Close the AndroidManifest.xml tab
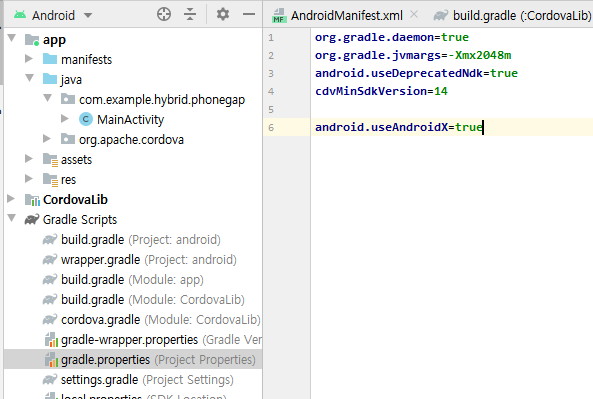This screenshot has width=593, height=399. click(414, 14)
